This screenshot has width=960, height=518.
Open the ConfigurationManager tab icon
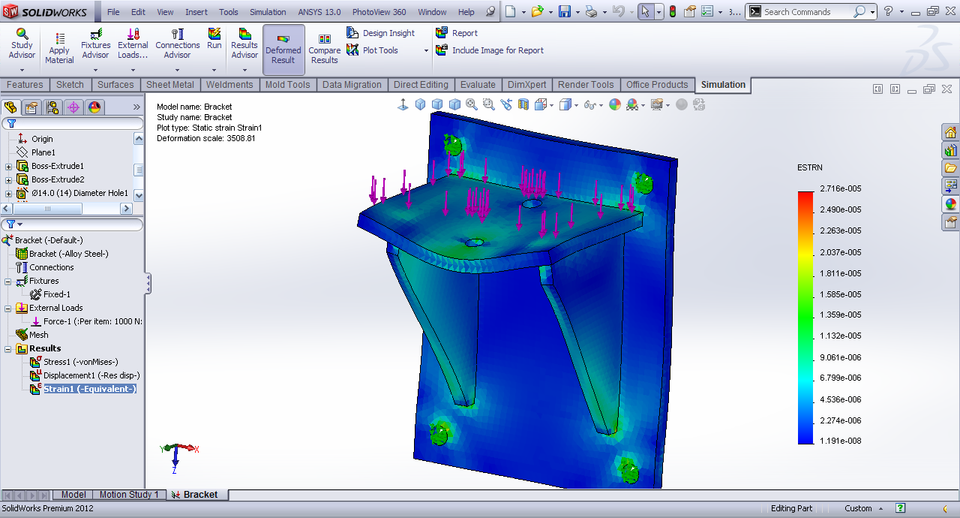coord(53,108)
